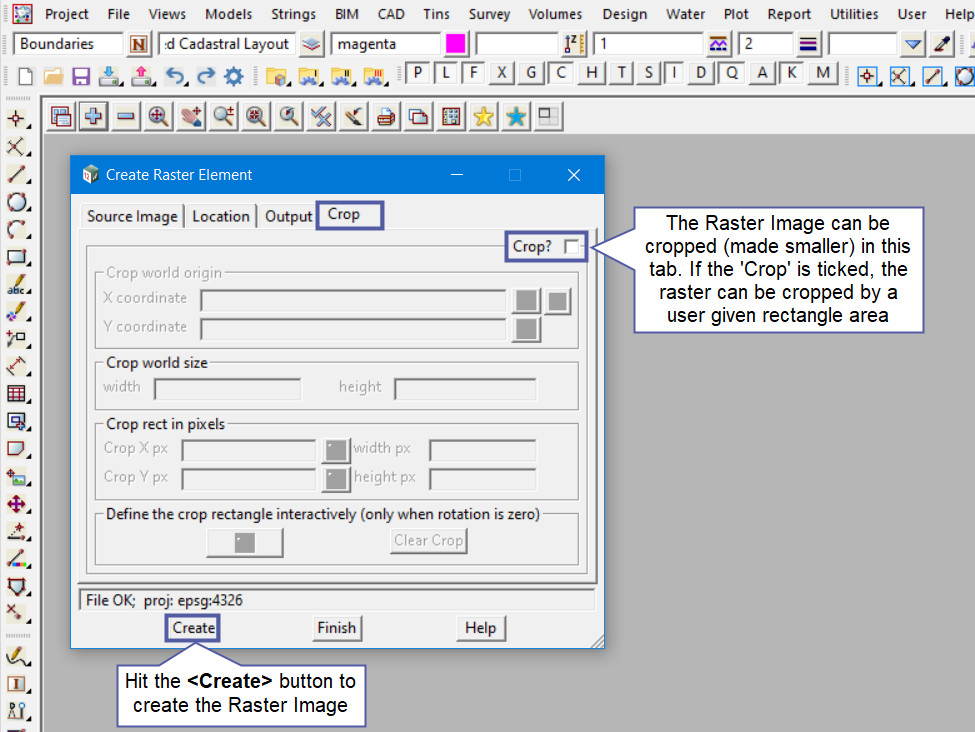Open the model picker icon beside Boundaries field

[138, 44]
